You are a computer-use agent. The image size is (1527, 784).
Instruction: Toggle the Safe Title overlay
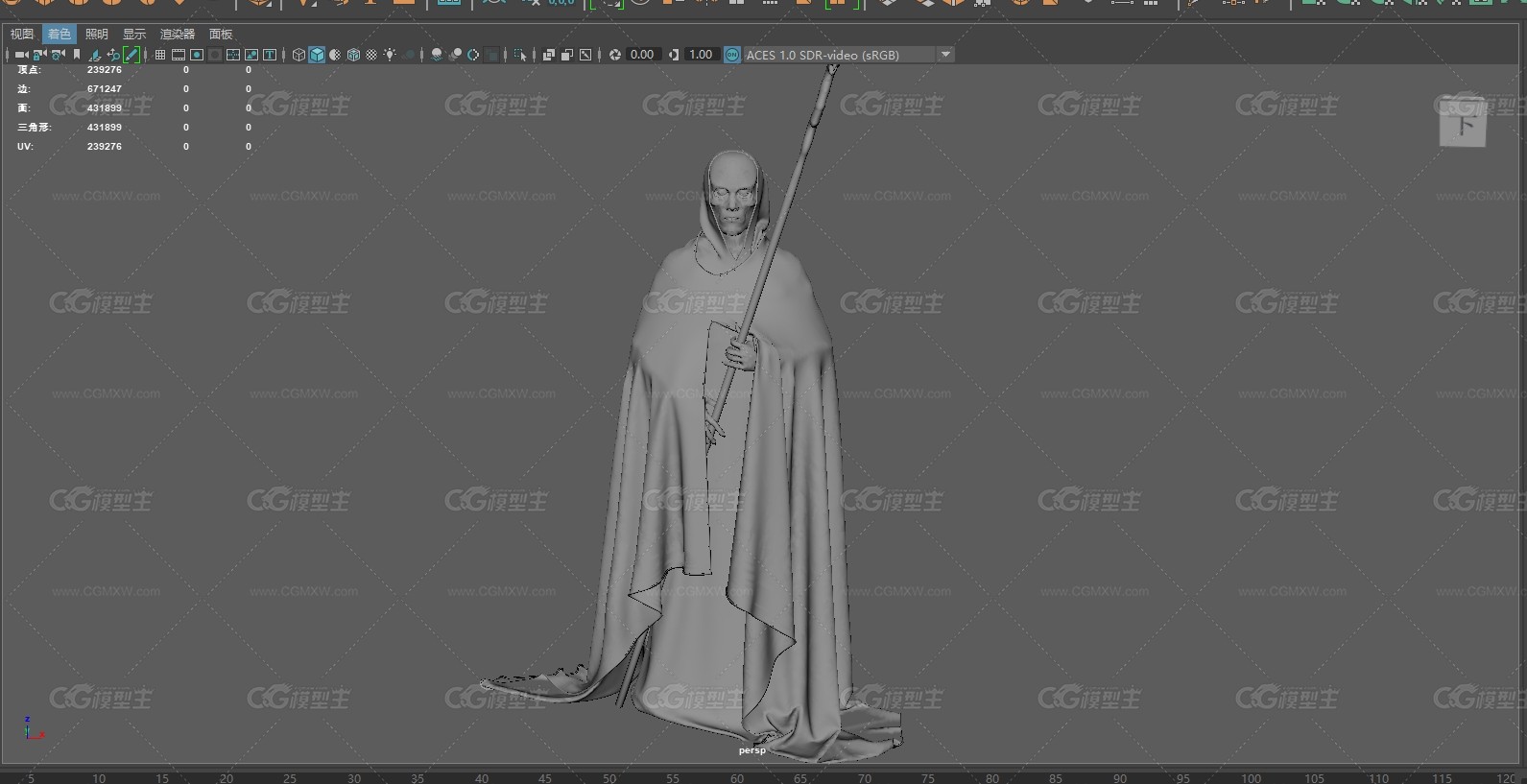(x=270, y=55)
